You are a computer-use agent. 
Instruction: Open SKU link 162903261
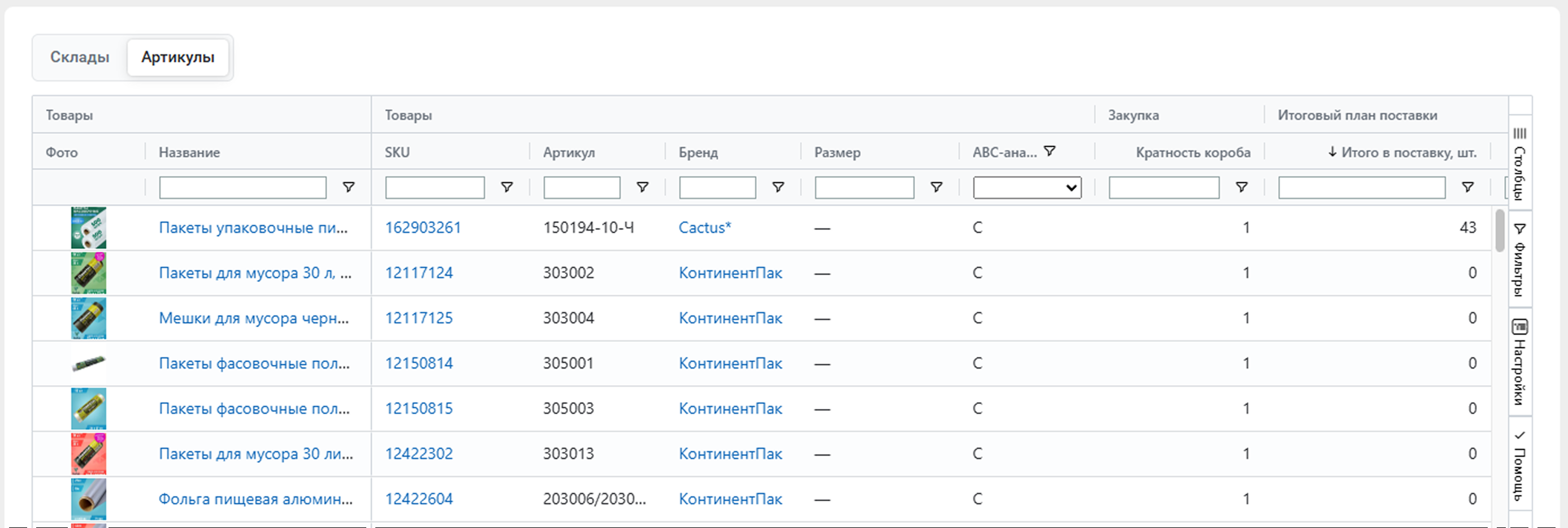[x=423, y=228]
